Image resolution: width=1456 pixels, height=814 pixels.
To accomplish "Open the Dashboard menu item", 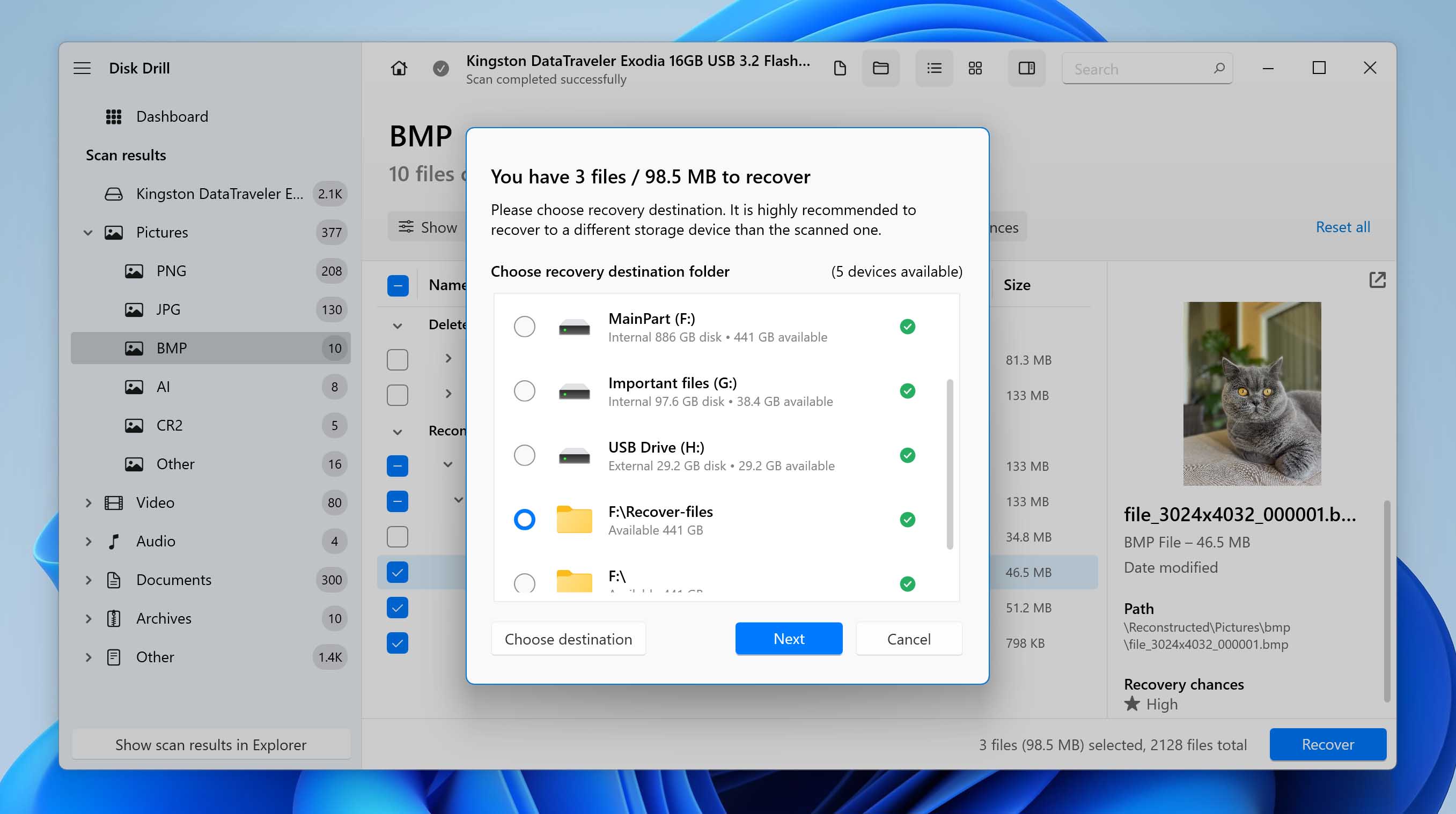I will (172, 116).
